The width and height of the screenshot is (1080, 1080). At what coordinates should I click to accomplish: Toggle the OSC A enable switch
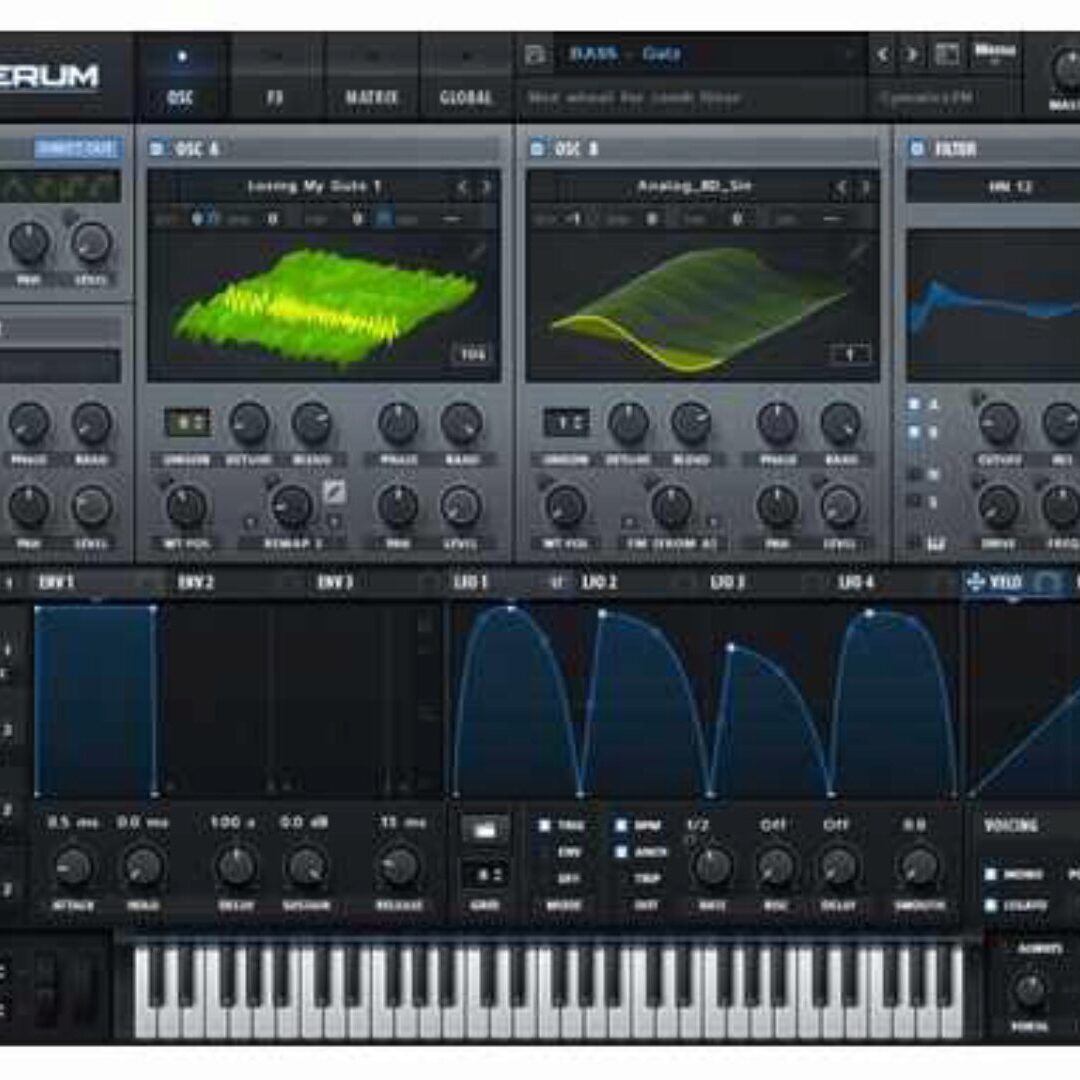[x=157, y=149]
